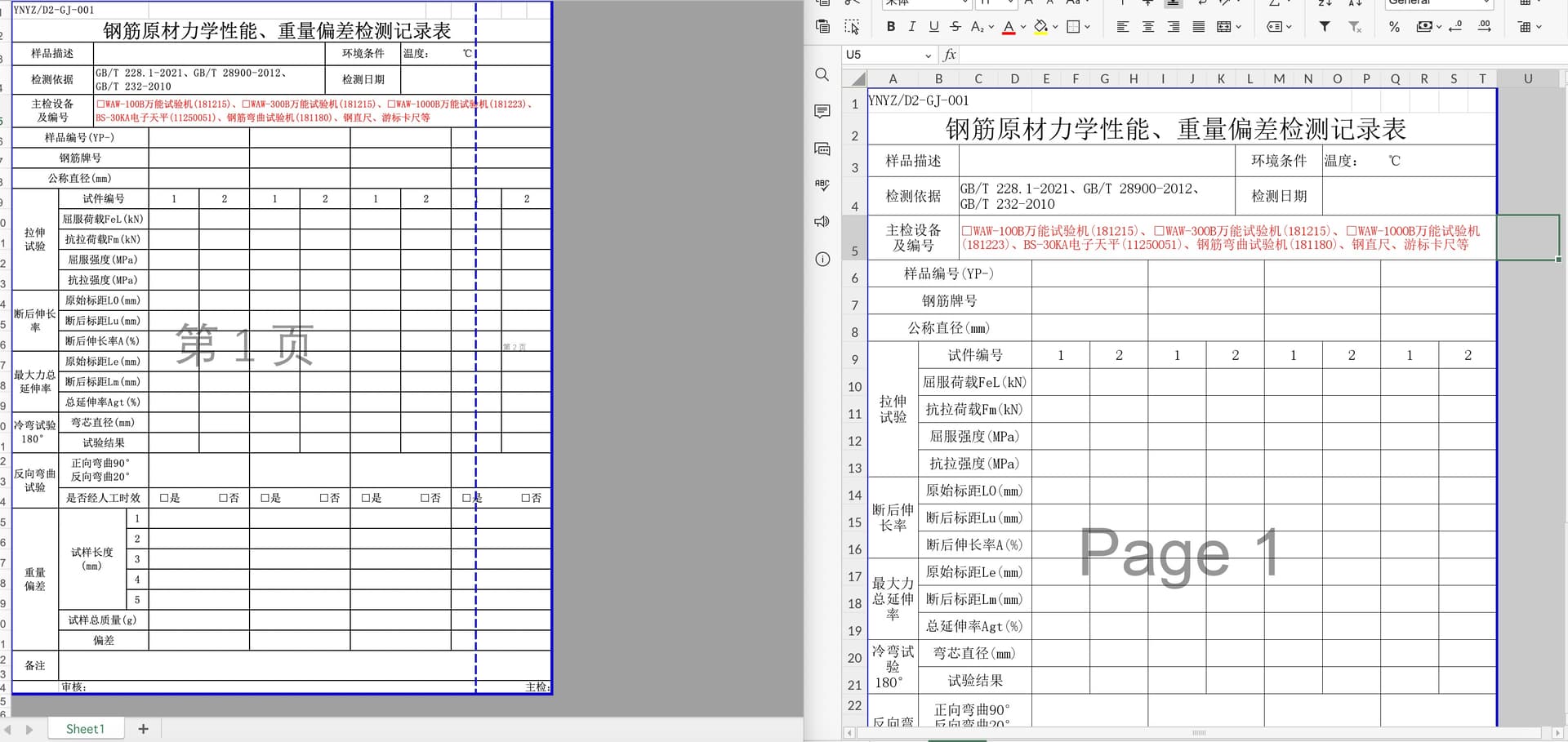Image resolution: width=1568 pixels, height=742 pixels.
Task: Toggle Bold formatting
Action: point(891,27)
